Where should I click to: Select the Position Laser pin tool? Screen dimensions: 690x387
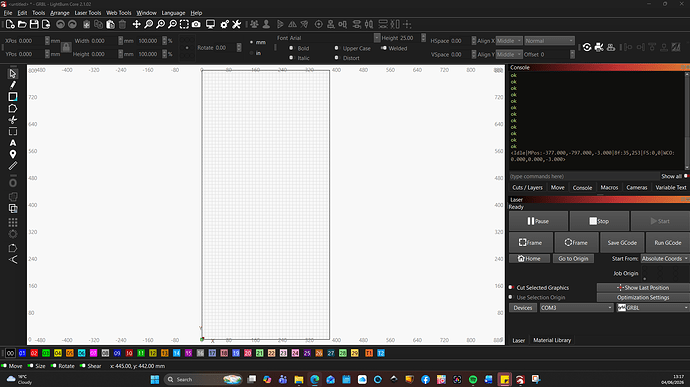pos(13,155)
